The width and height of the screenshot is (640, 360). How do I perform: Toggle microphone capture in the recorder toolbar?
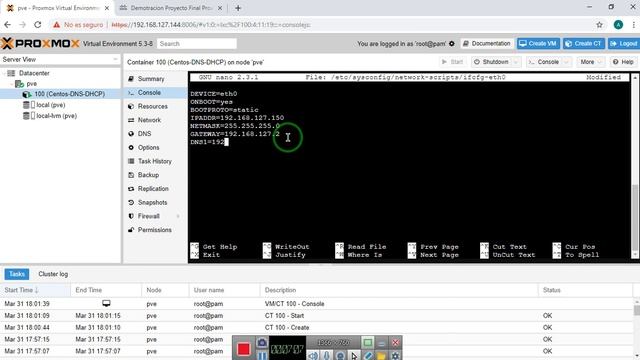pos(327,356)
